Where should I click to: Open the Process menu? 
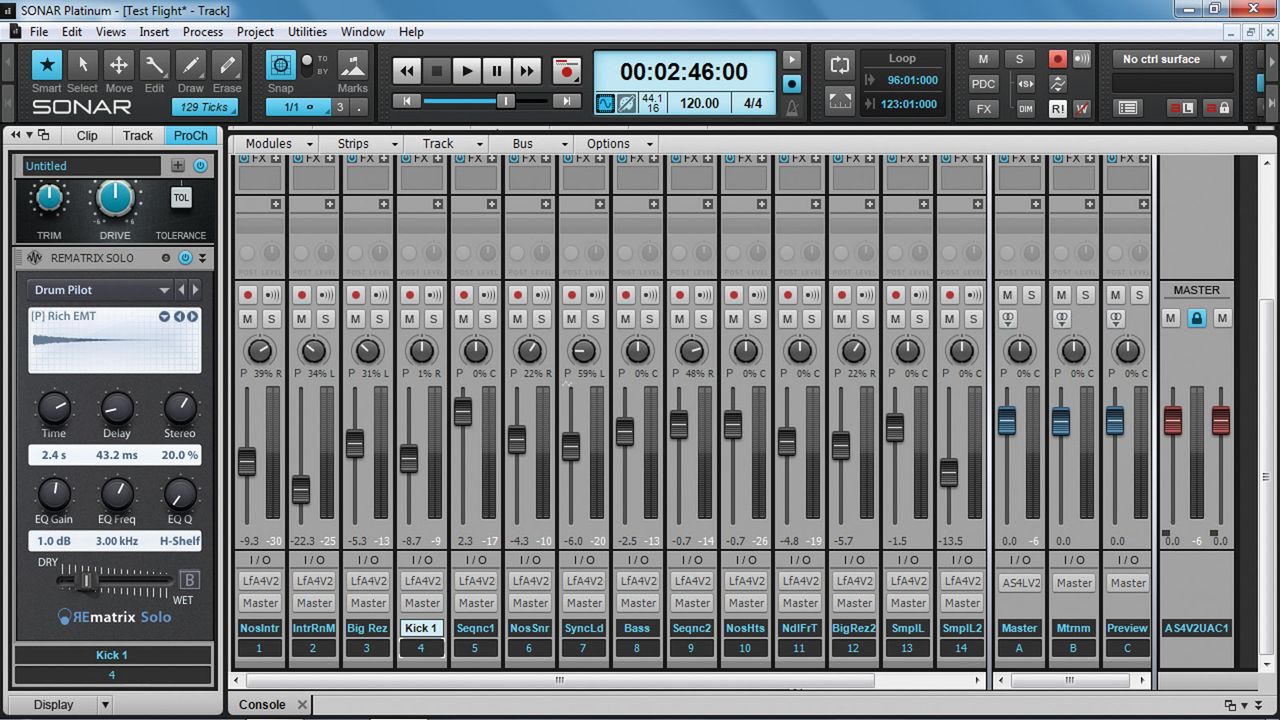click(x=203, y=32)
